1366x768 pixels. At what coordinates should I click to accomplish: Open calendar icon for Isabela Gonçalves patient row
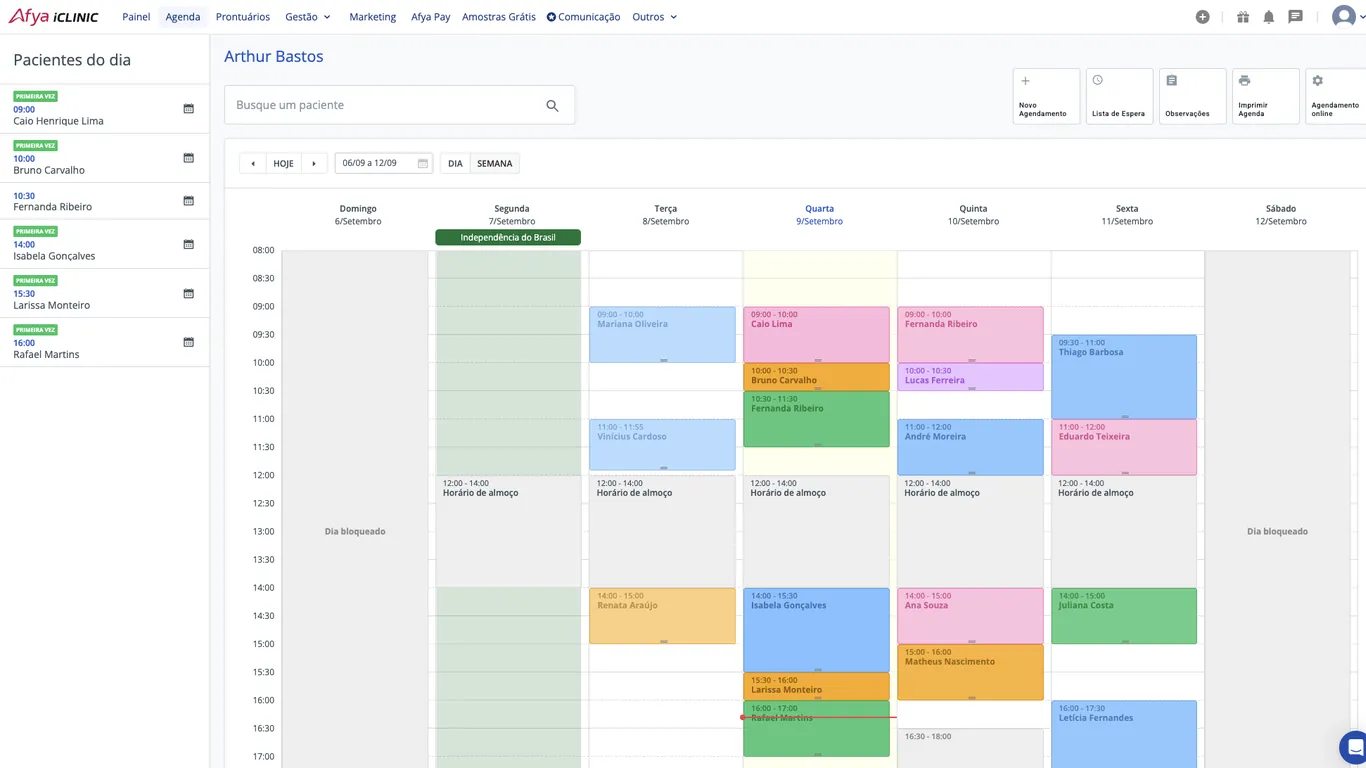tap(188, 243)
